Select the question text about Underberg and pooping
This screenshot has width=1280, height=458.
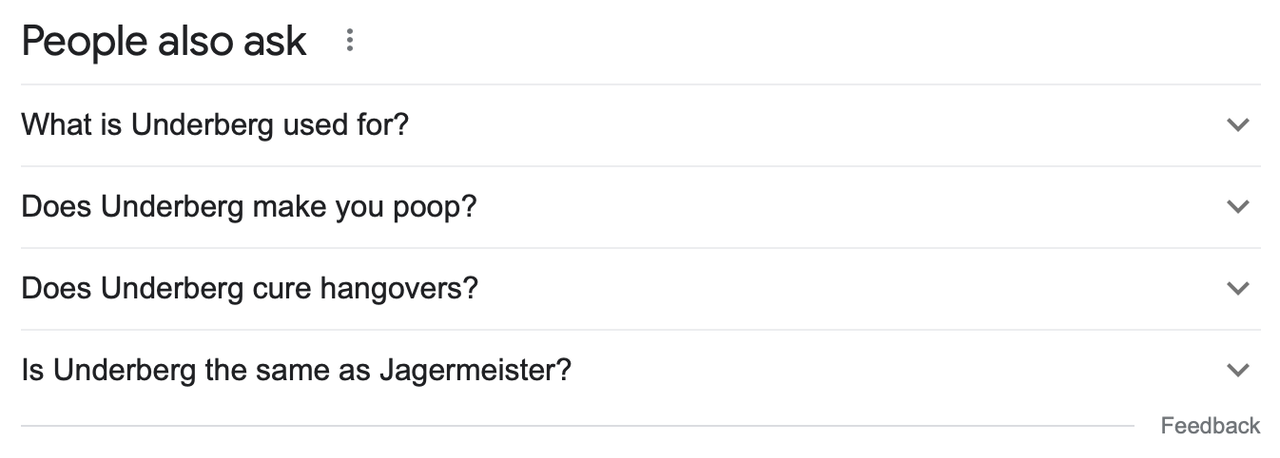coord(249,207)
